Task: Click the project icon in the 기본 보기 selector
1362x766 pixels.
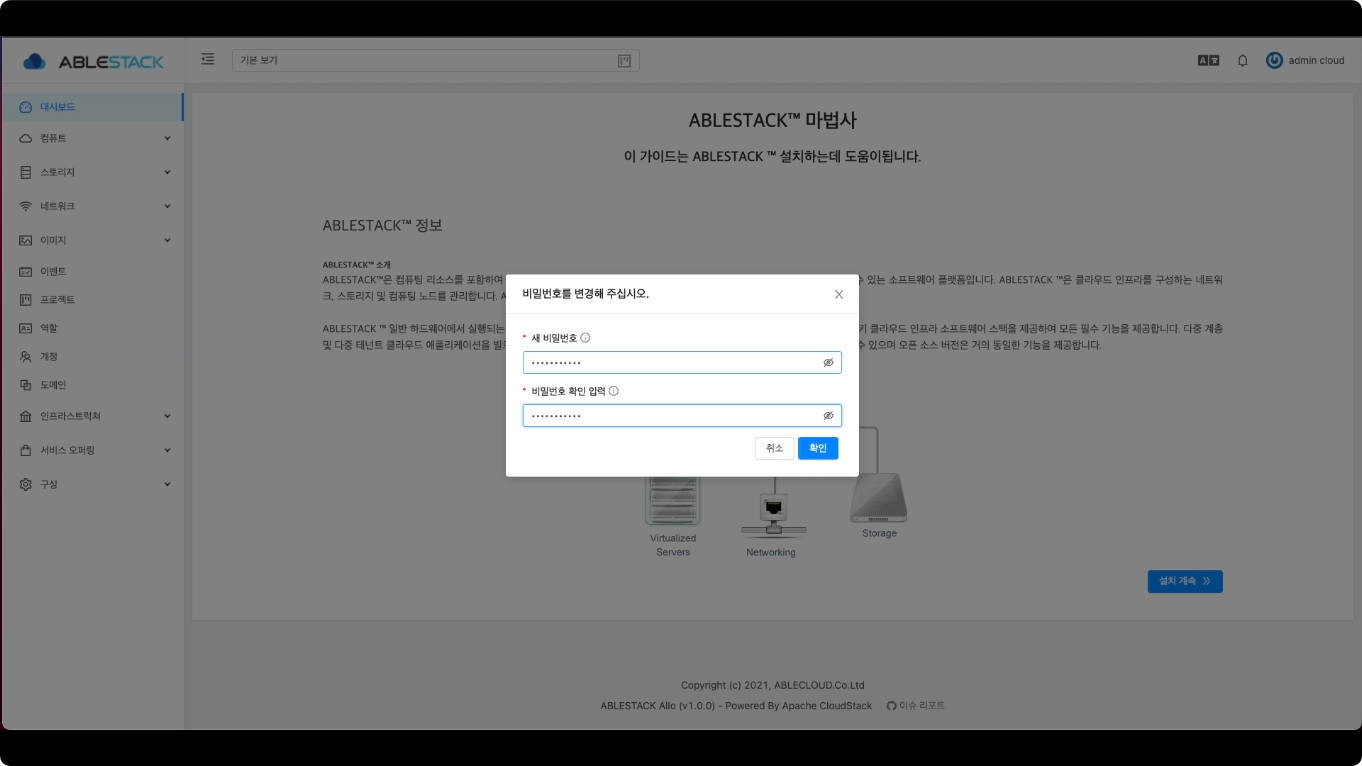Action: coord(625,61)
